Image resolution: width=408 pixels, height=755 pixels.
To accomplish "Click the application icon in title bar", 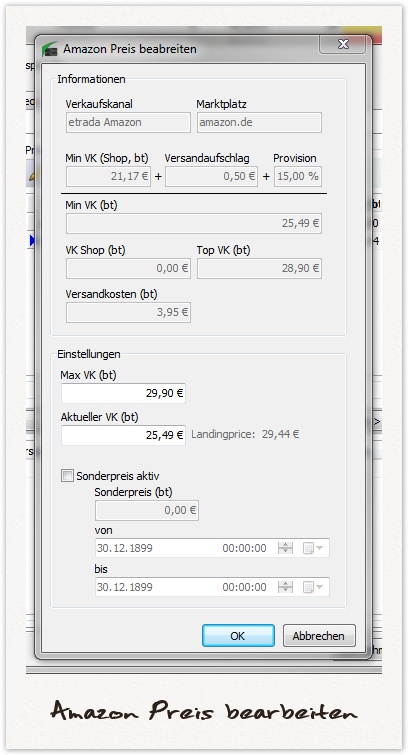I will point(49,49).
